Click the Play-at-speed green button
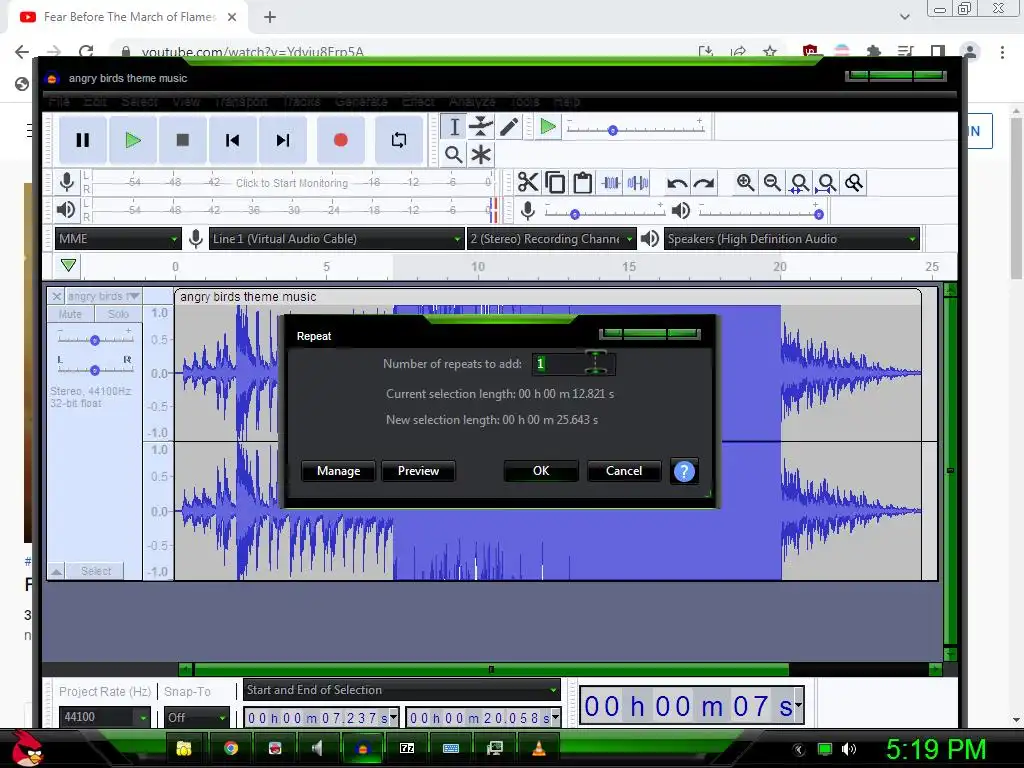Viewport: 1024px width, 768px height. (x=548, y=126)
